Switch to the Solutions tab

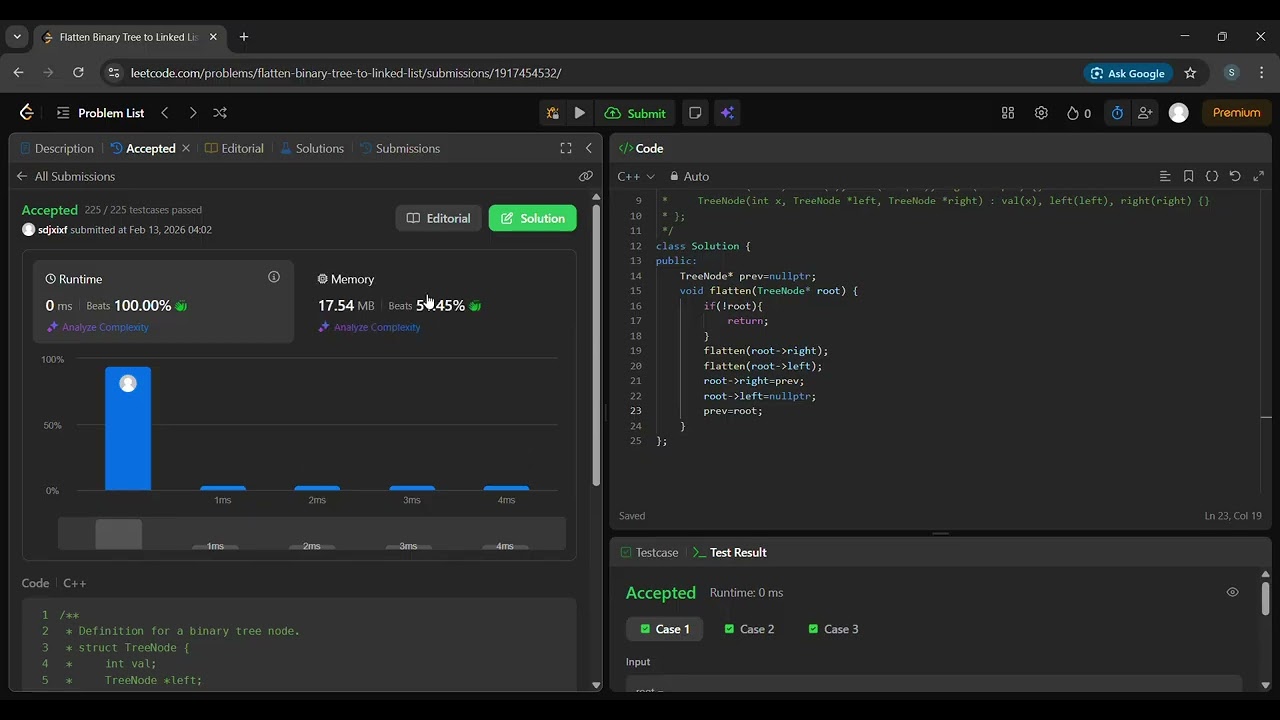pyautogui.click(x=312, y=148)
